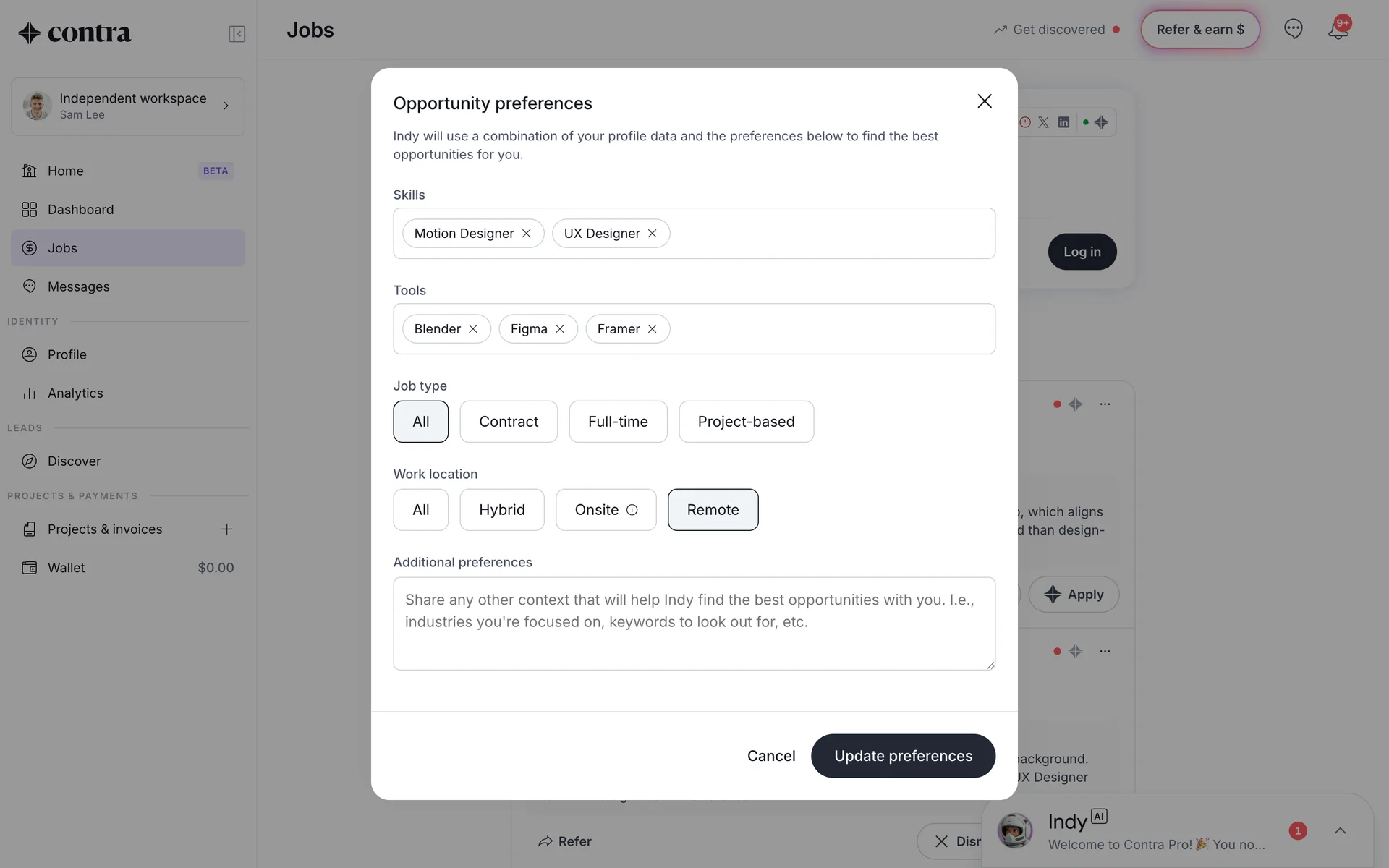Close the Opportunity preferences dialog
Viewport: 1389px width, 868px height.
coord(984,101)
